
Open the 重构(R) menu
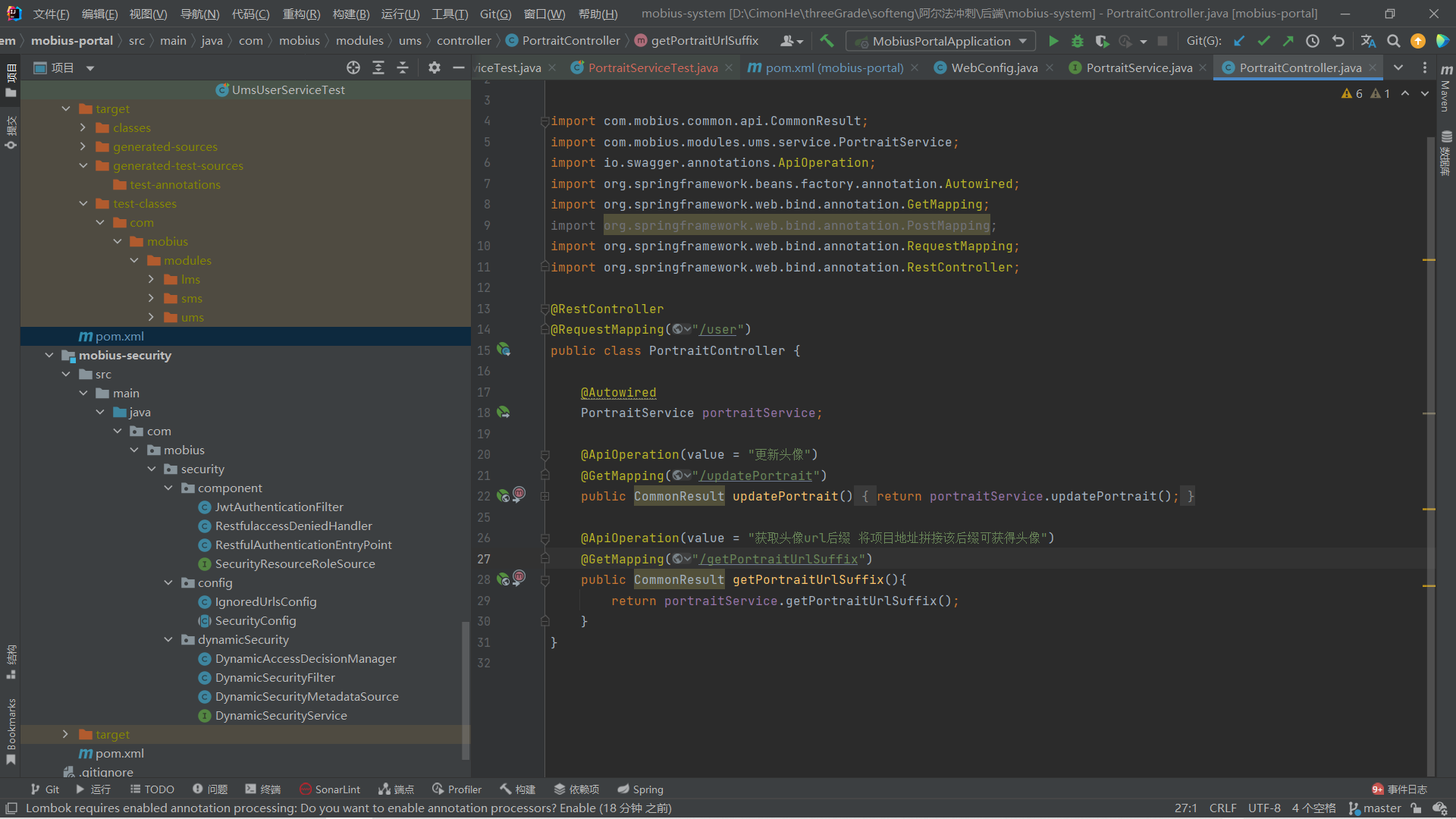tap(301, 14)
